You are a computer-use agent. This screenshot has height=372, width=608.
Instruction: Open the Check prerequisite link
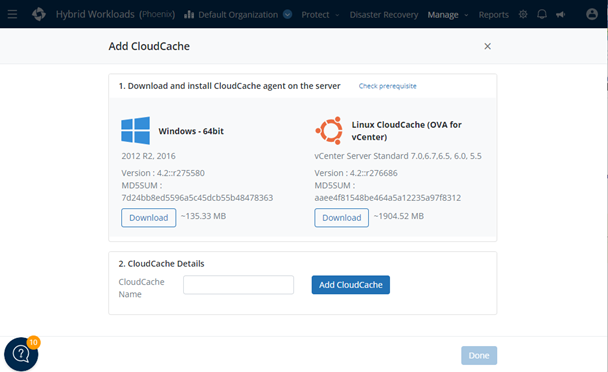tap(387, 86)
